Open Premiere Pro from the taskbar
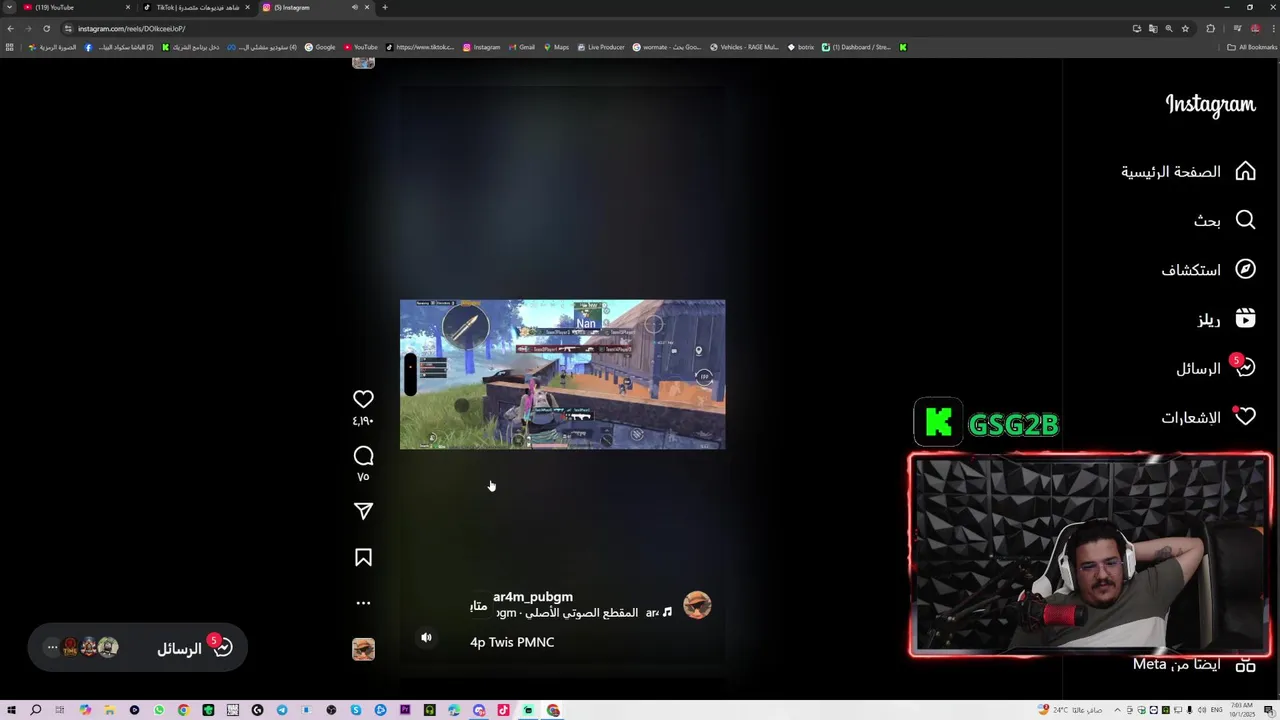Screen dimensions: 1280x720 tap(405, 710)
